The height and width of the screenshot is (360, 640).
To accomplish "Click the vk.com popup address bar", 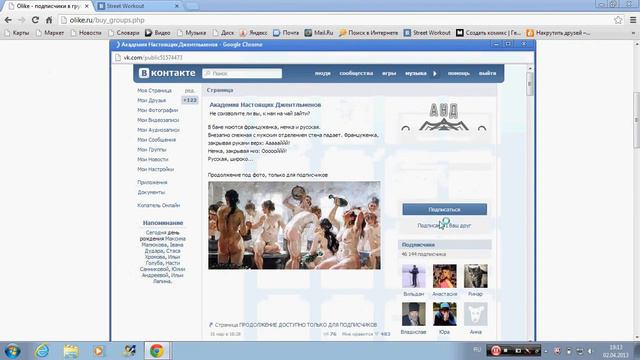I will point(322,58).
